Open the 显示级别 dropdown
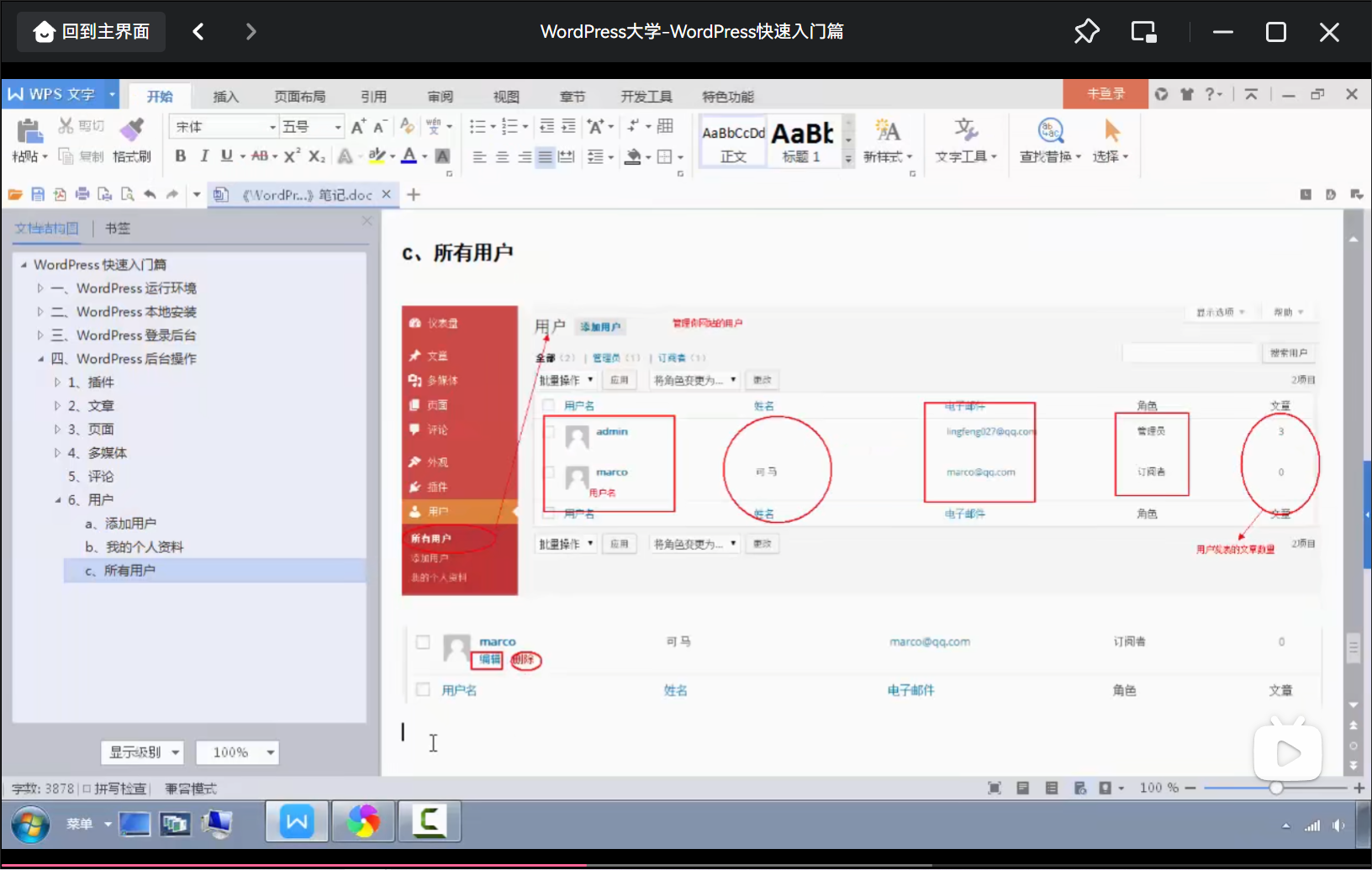 pos(142,752)
